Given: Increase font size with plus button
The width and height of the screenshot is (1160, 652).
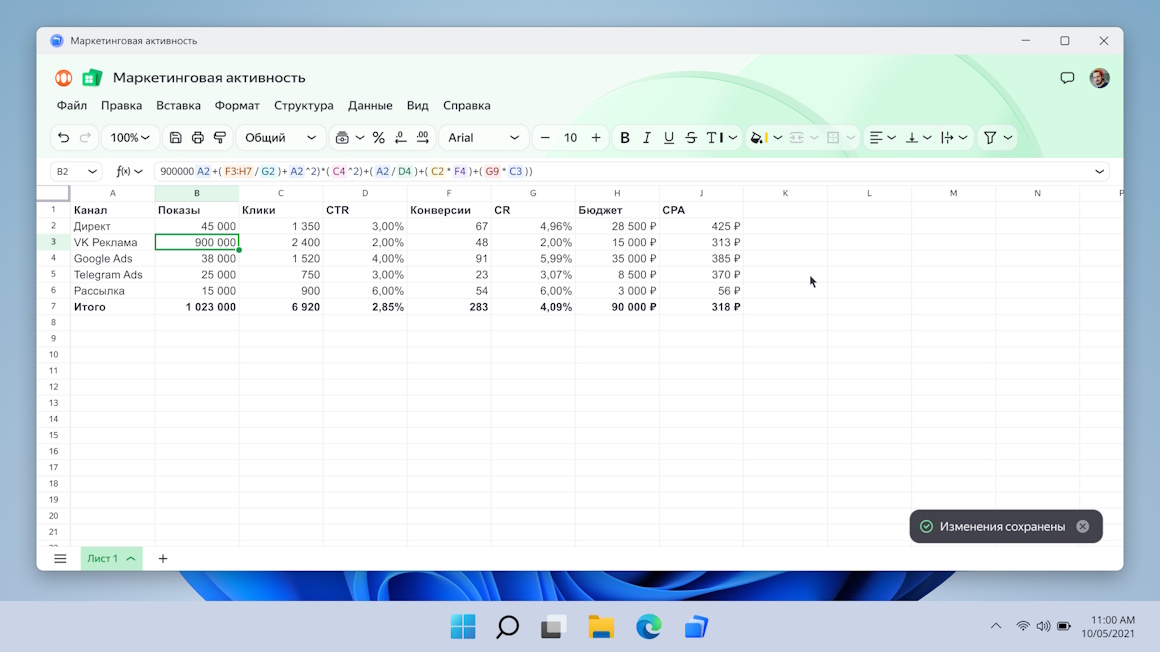Looking at the screenshot, I should tap(596, 138).
